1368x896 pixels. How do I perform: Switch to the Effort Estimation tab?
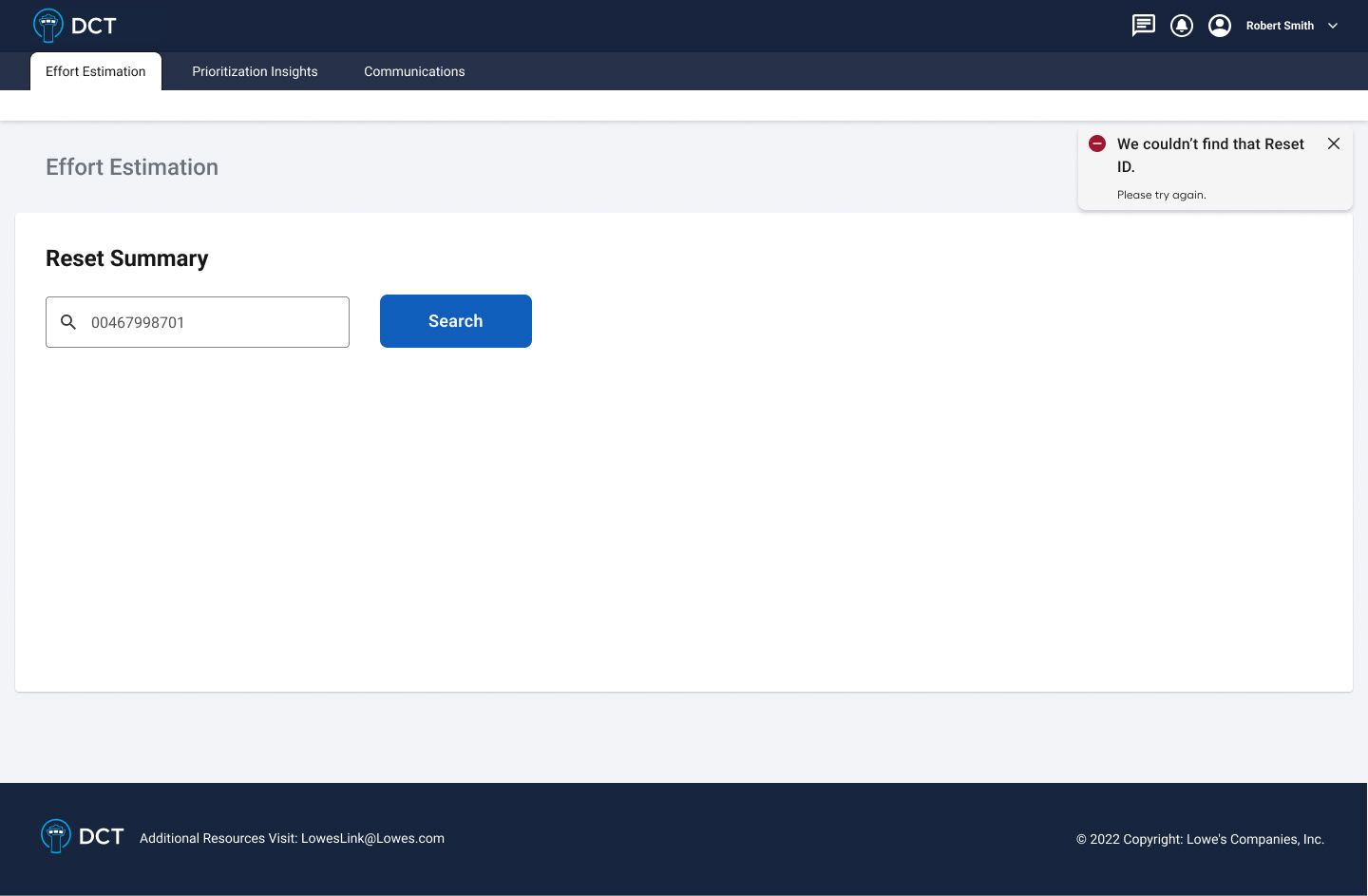click(96, 71)
